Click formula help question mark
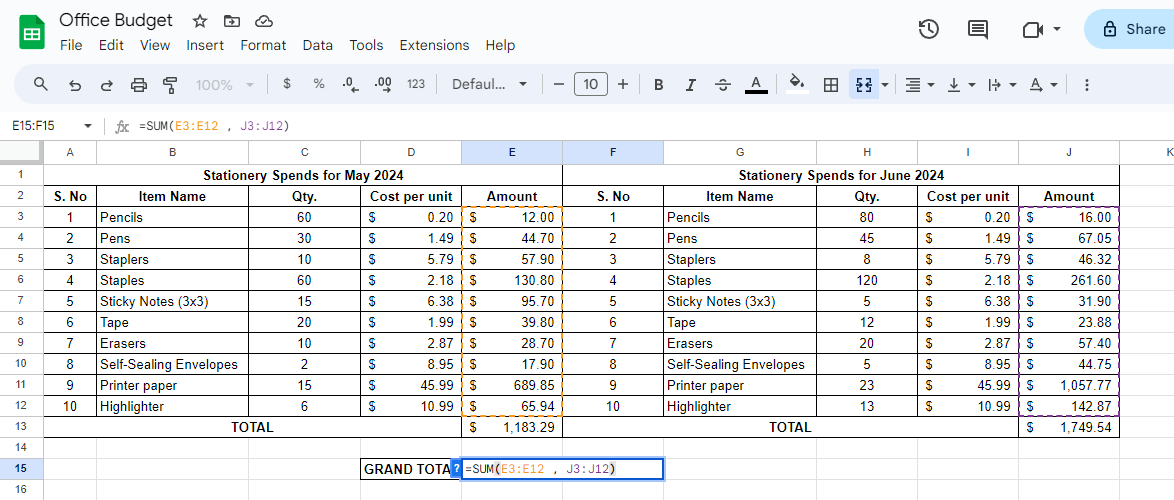 [x=455, y=469]
